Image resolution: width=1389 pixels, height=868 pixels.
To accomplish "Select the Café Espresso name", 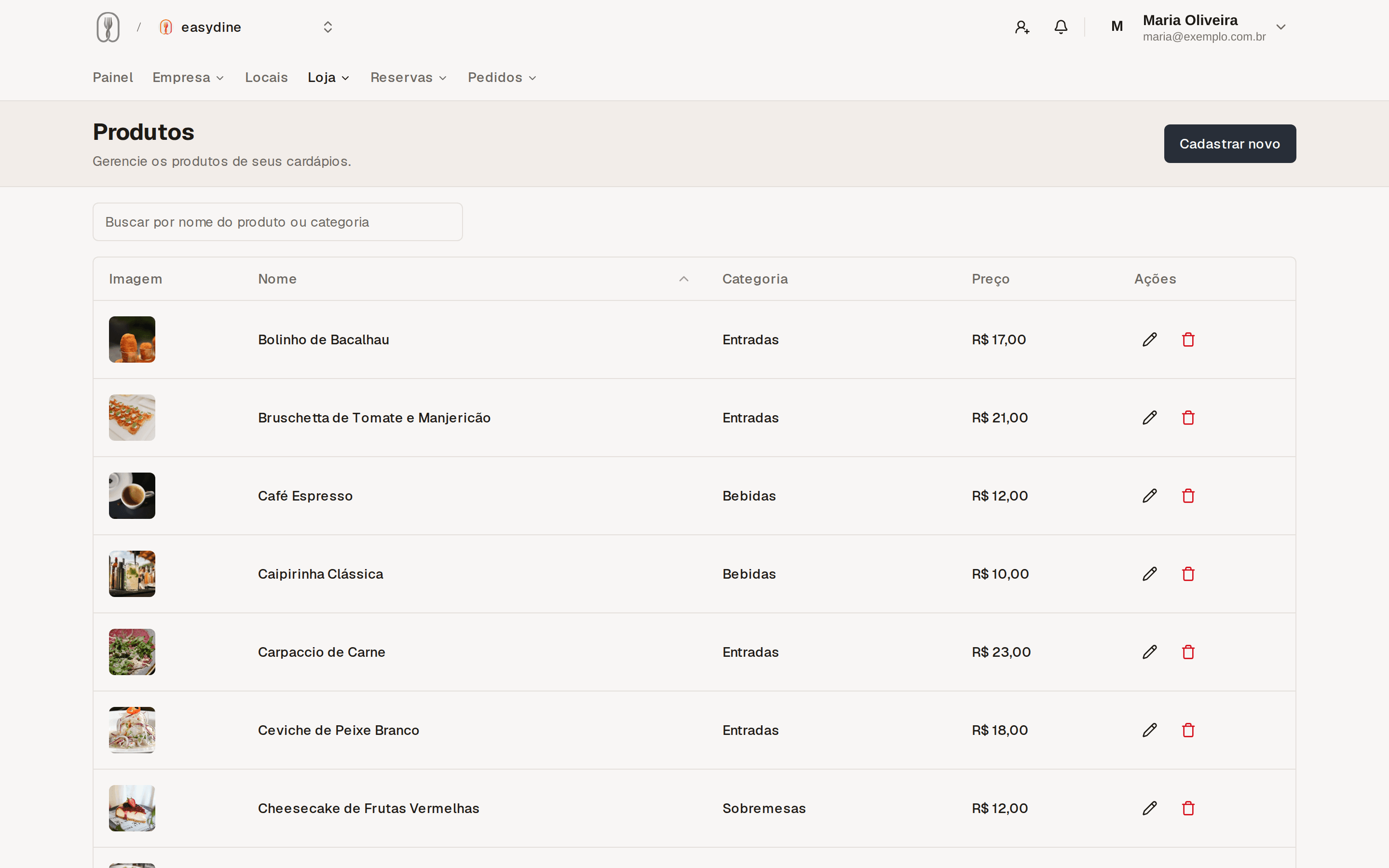I will point(305,495).
